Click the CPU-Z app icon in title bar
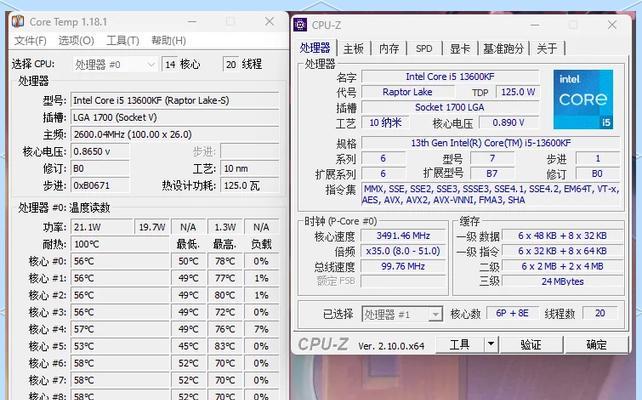Viewport: 642px width, 400px height. (300, 25)
